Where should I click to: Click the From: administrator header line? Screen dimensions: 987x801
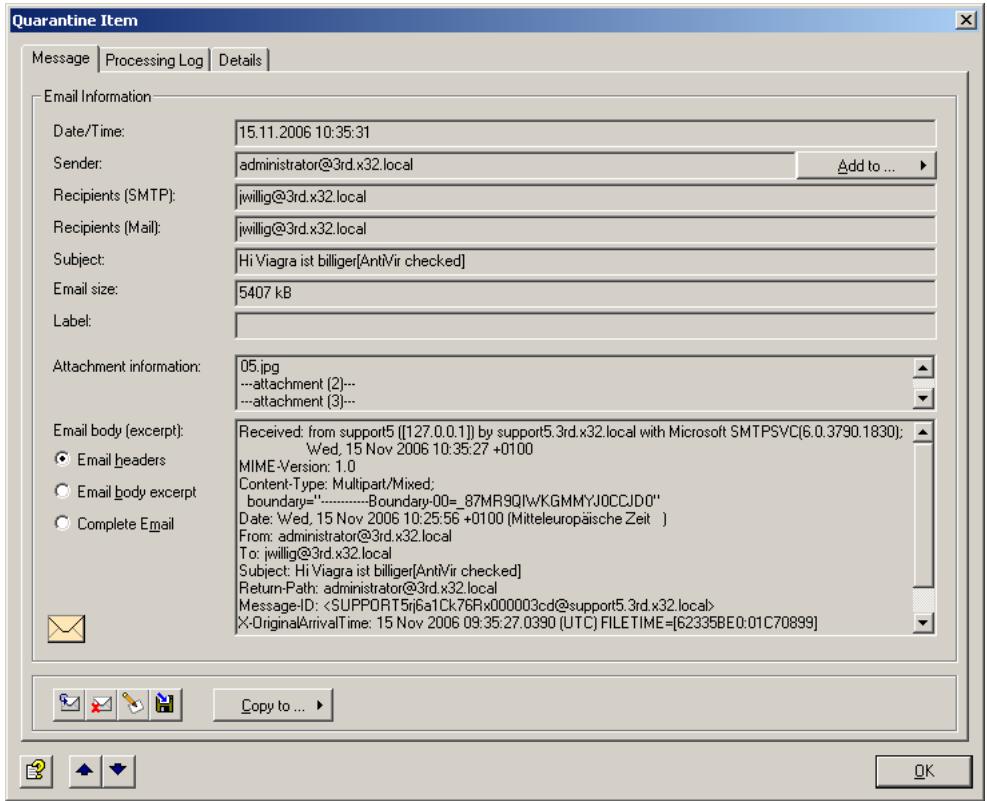[345, 536]
